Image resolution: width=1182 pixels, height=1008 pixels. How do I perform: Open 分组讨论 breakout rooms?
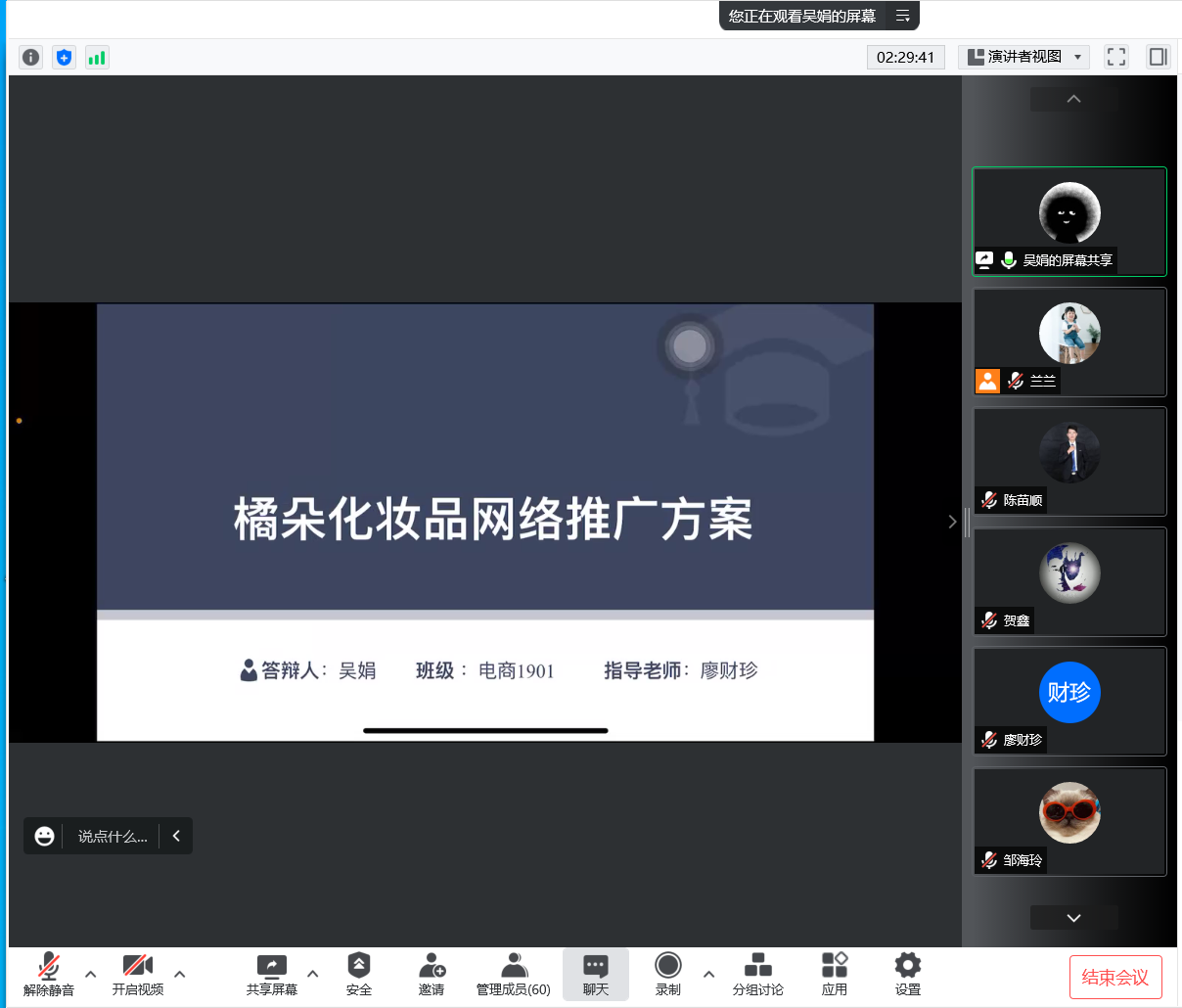(758, 975)
